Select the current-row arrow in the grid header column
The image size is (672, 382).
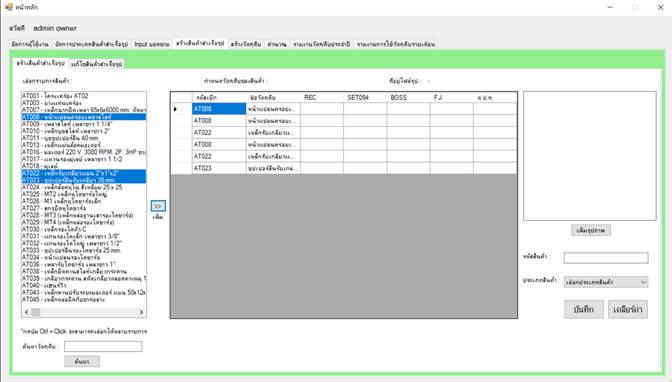[175, 109]
